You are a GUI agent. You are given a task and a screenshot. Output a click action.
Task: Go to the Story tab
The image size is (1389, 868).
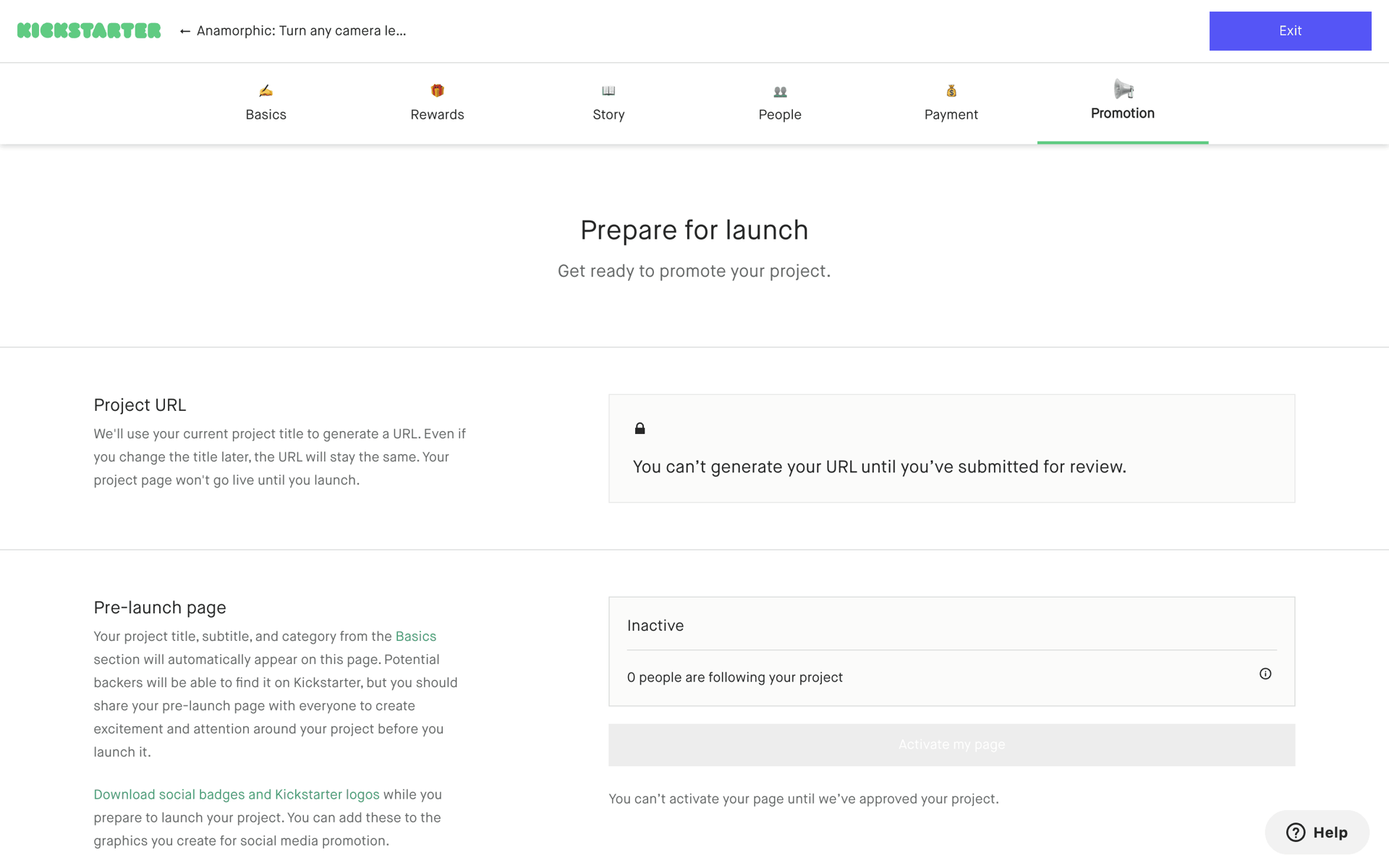608,103
